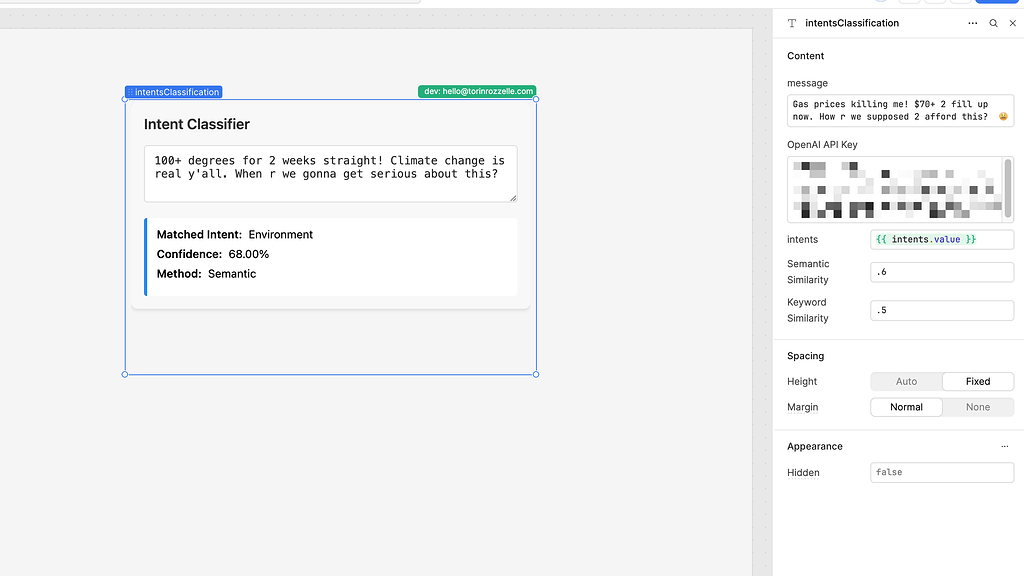Screen dimensions: 1024x576
Task: Click the Appearance section ellipsis icon
Action: (1005, 446)
